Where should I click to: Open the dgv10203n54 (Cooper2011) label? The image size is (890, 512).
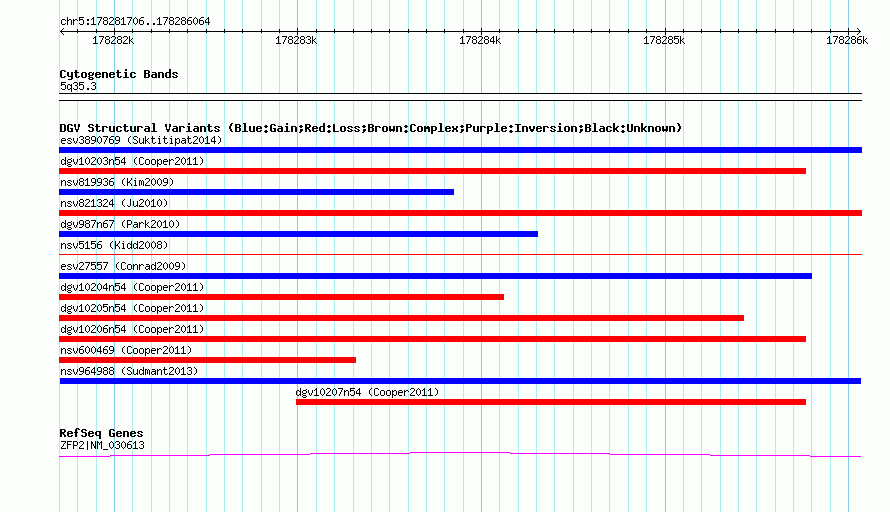point(132,161)
